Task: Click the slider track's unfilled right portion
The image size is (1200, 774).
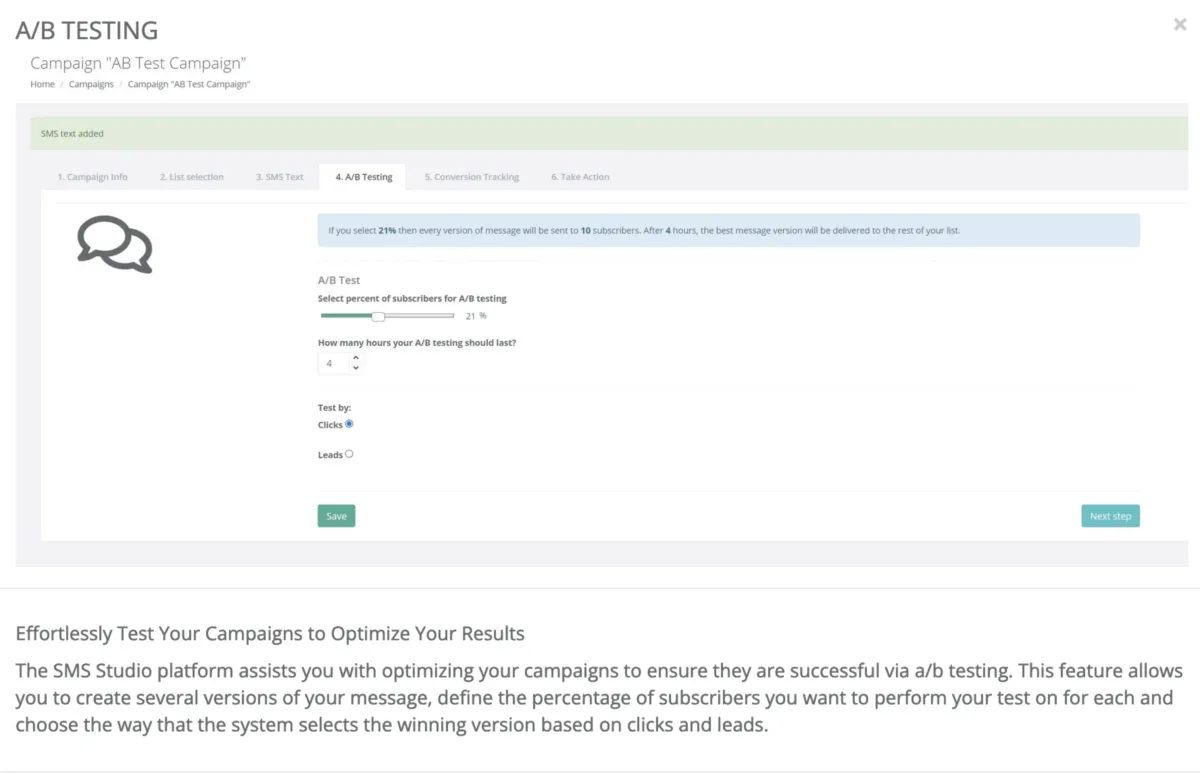Action: pos(420,316)
